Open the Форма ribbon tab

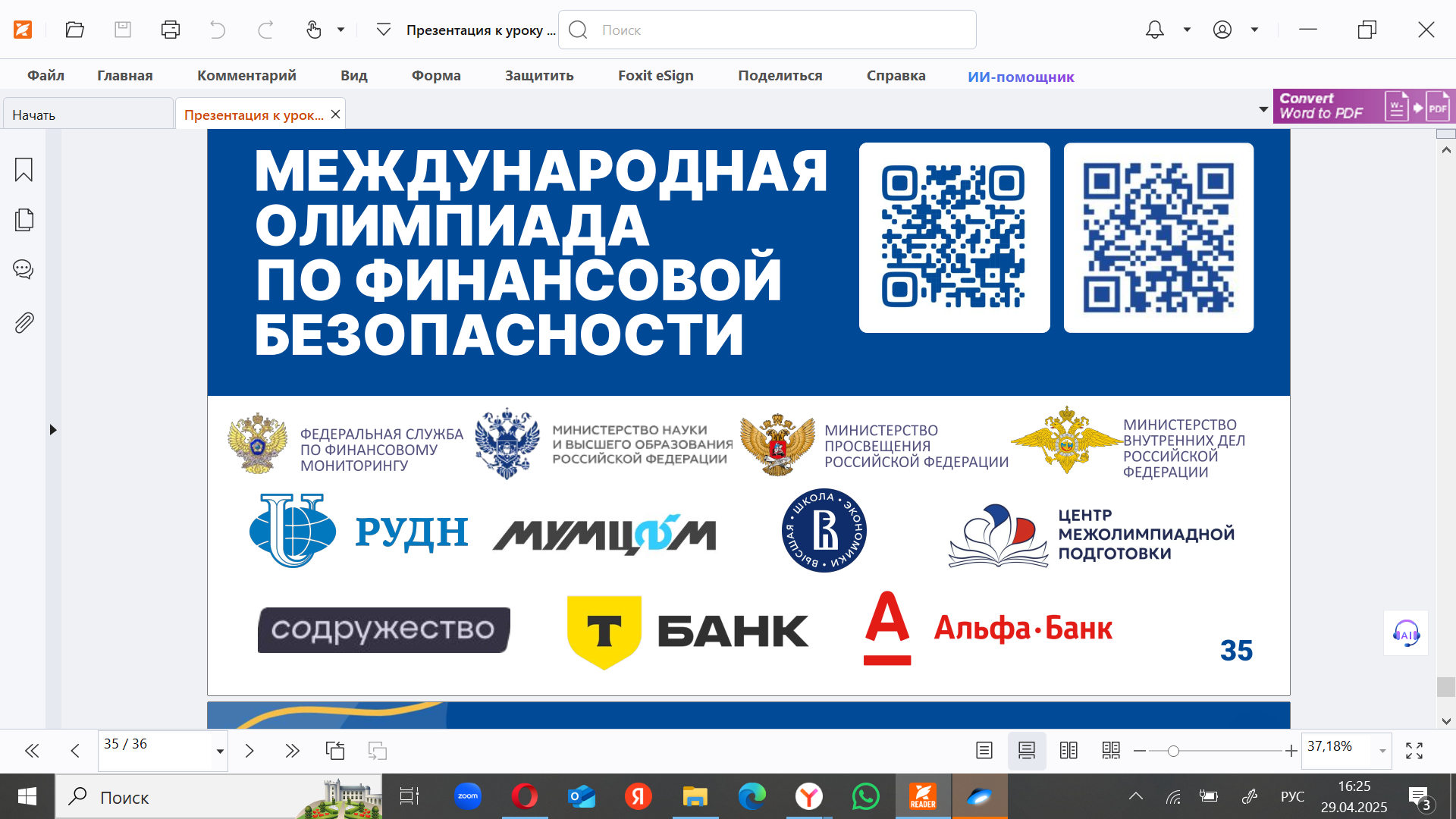coord(436,76)
